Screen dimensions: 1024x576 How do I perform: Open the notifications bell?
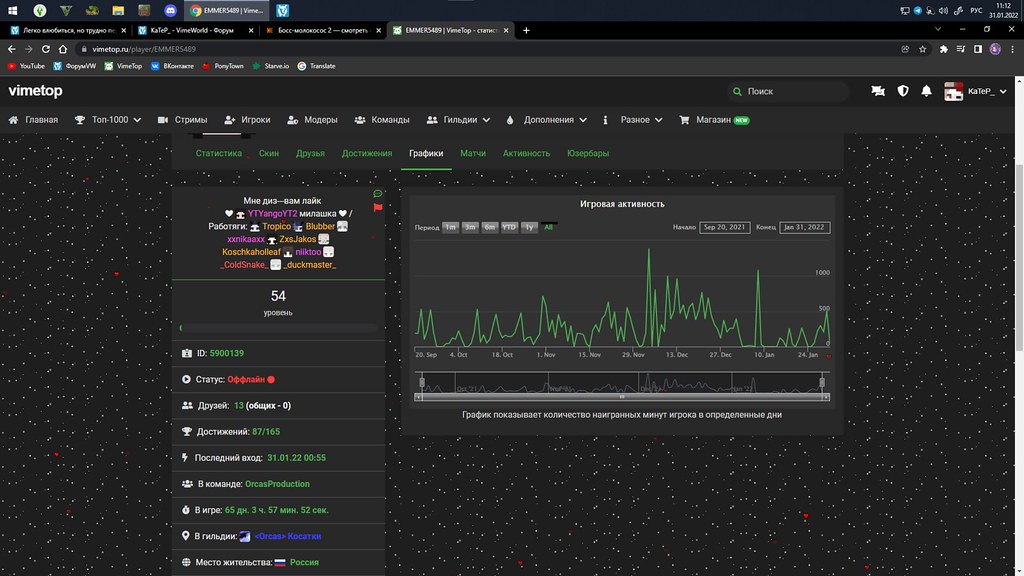pos(927,91)
